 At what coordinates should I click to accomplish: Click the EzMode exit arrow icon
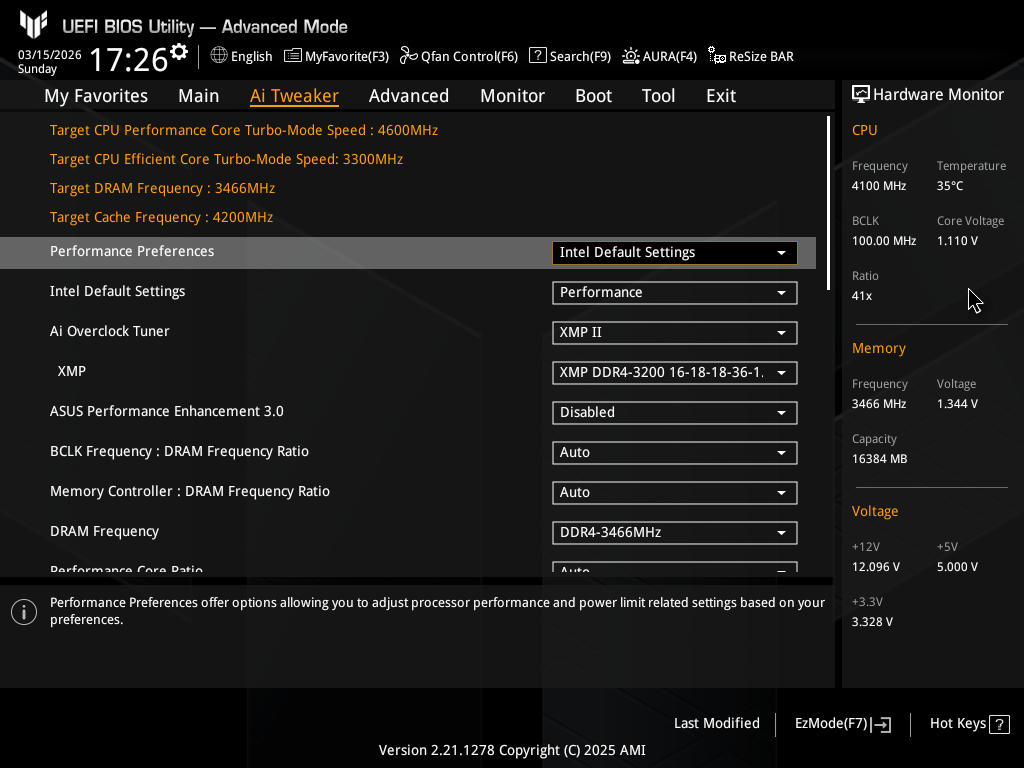(x=881, y=724)
